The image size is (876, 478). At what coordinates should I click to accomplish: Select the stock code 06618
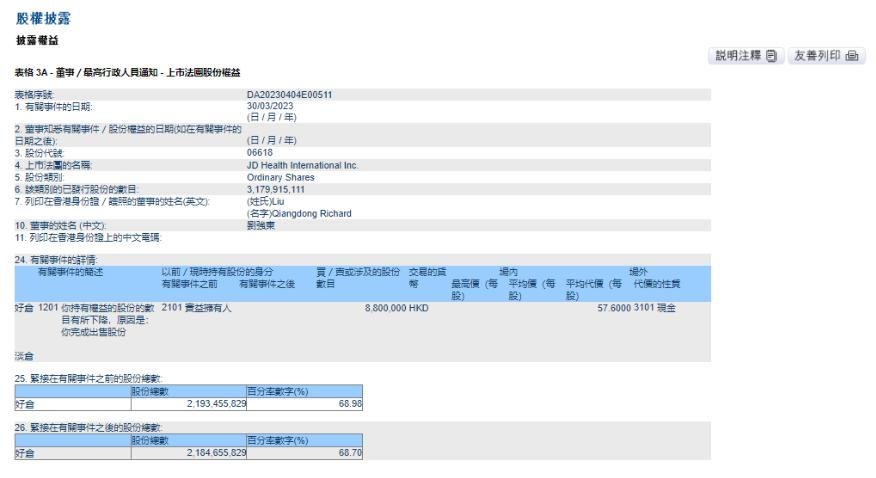pos(260,154)
